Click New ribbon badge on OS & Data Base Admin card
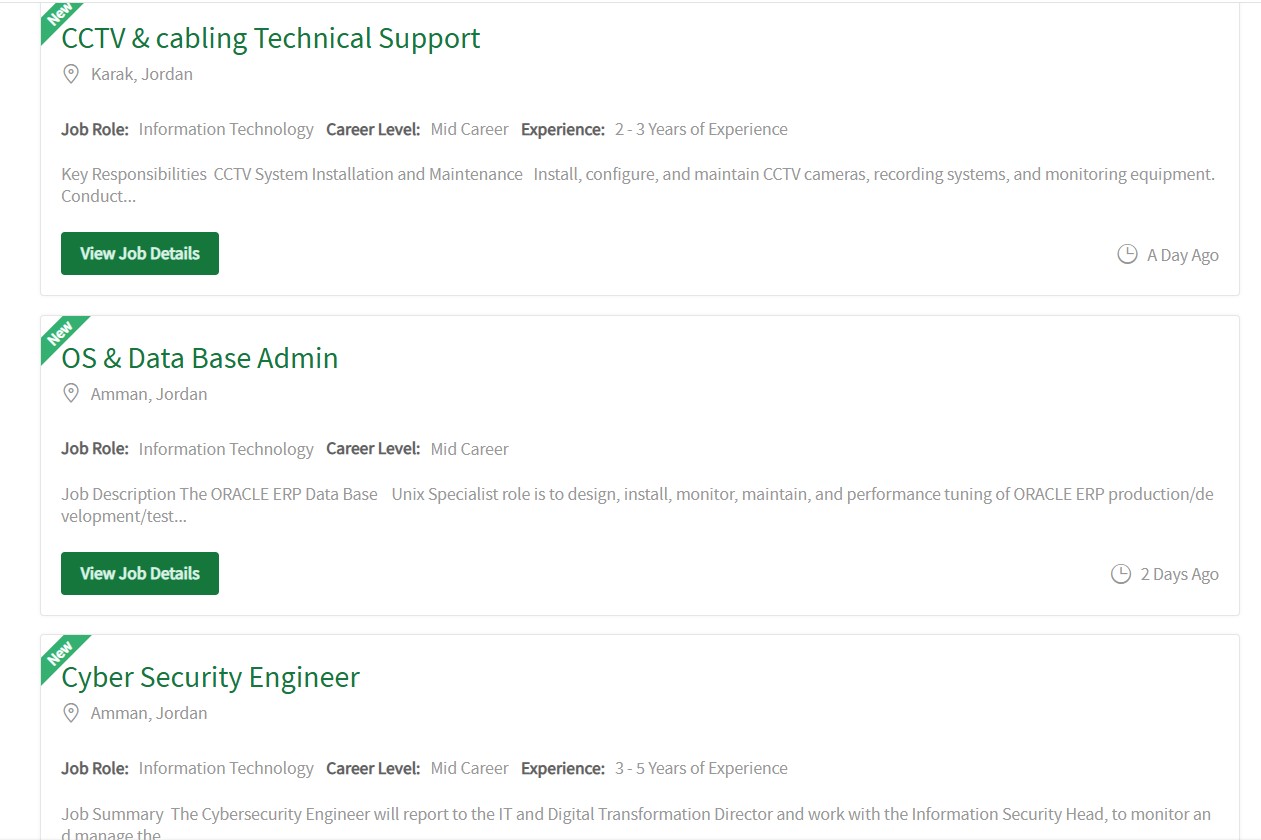The image size is (1261, 840). tap(63, 338)
